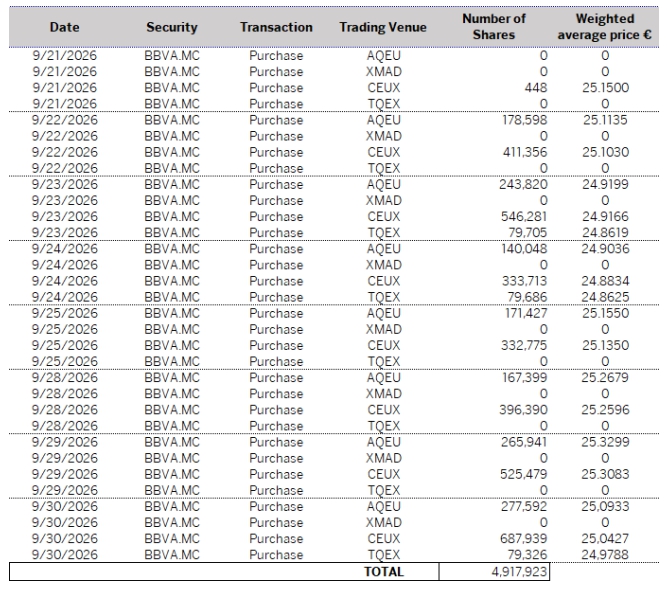Click the Number of Shares header
The image size is (667, 589).
tap(494, 26)
